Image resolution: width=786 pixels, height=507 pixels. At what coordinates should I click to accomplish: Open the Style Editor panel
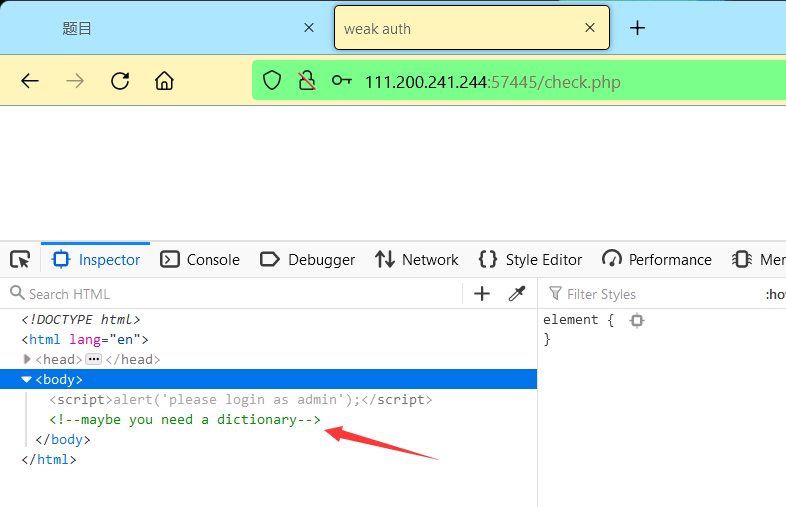click(x=530, y=260)
